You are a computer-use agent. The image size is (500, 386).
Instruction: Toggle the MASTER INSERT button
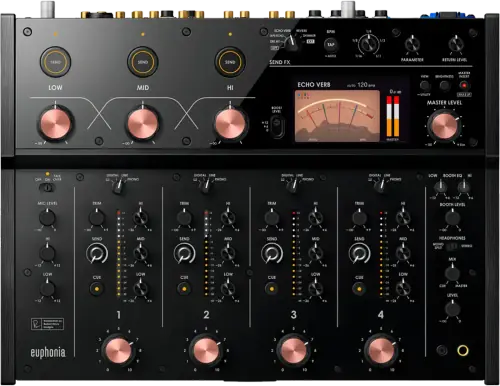(x=464, y=85)
